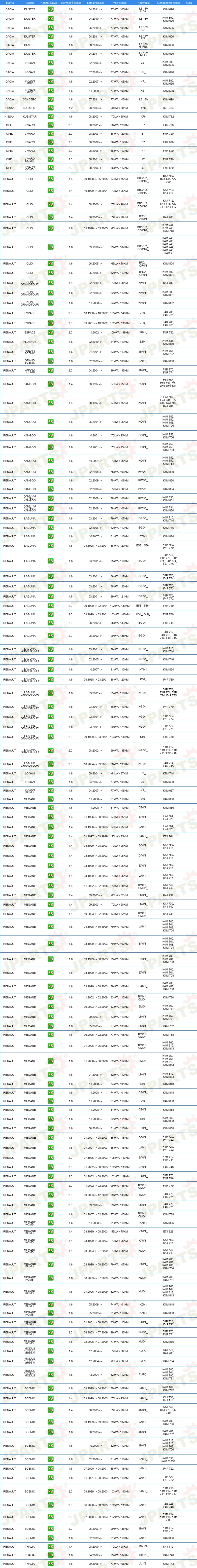The height and width of the screenshot is (1568, 197).
Task: Click engine code D7F 764 cell
Action: coord(168,108)
